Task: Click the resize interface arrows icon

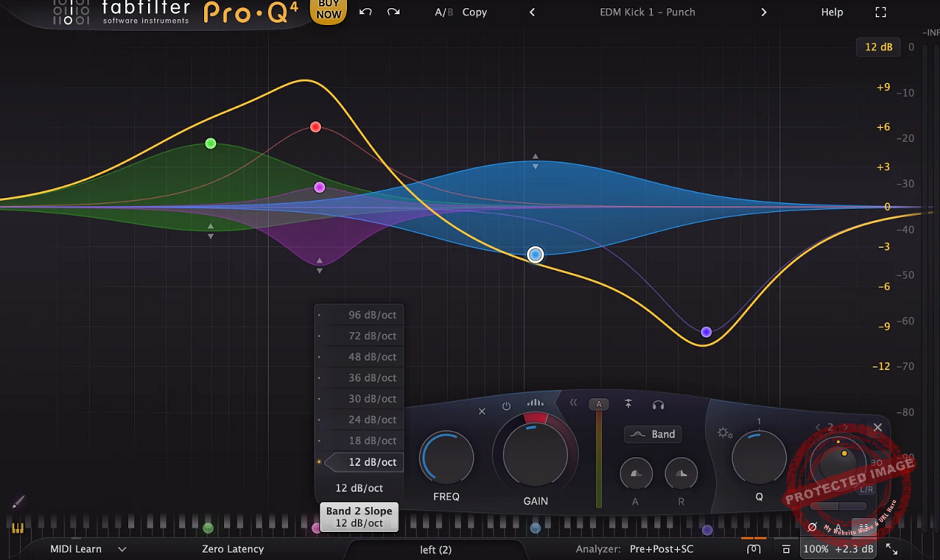Action: tap(891, 549)
